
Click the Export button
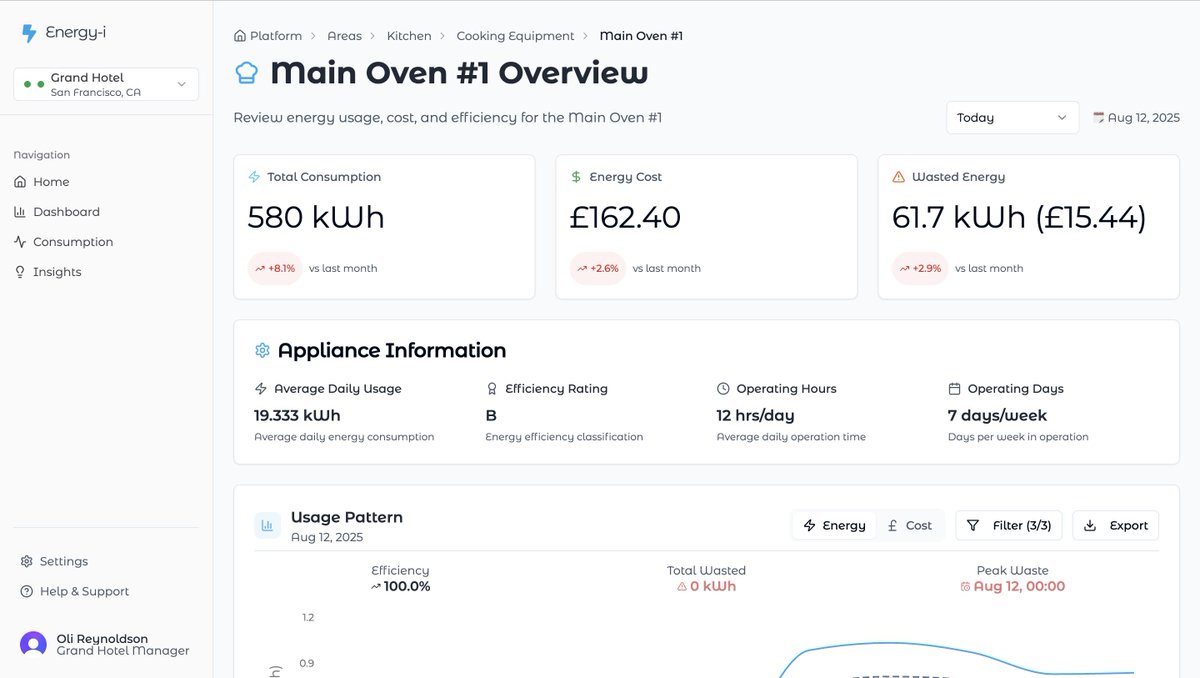pos(1116,525)
